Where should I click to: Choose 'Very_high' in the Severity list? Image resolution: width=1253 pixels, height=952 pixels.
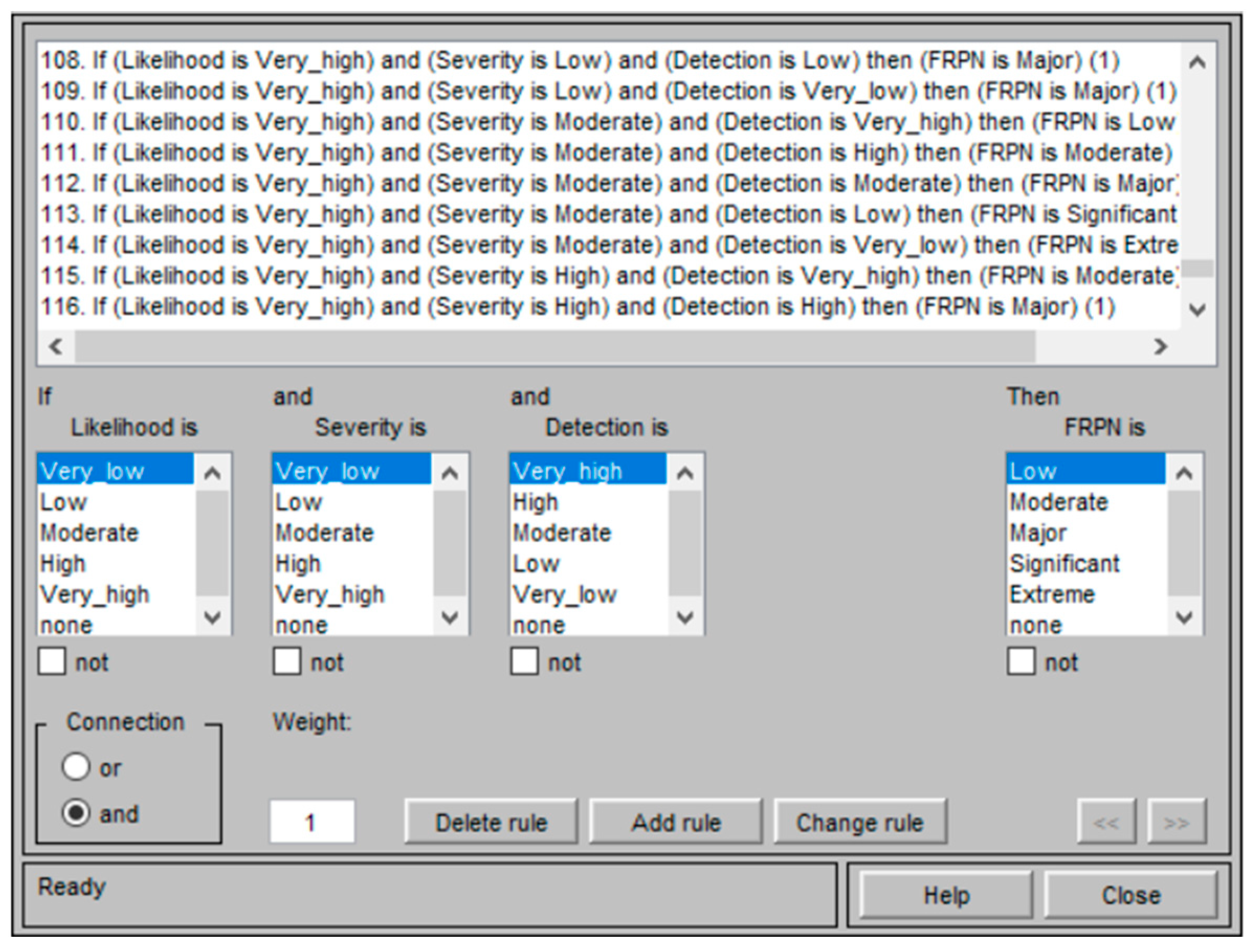point(329,595)
